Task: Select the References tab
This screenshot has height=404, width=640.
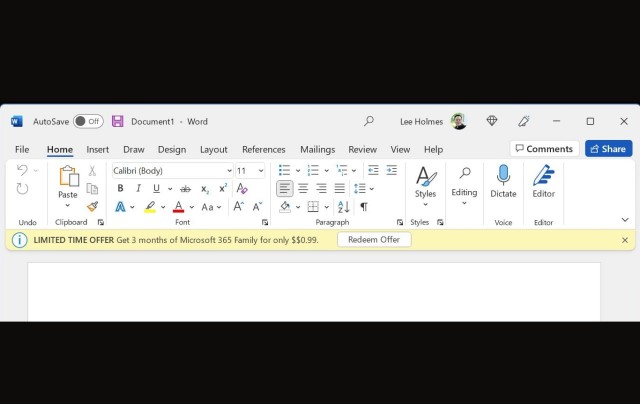Action: 264,149
